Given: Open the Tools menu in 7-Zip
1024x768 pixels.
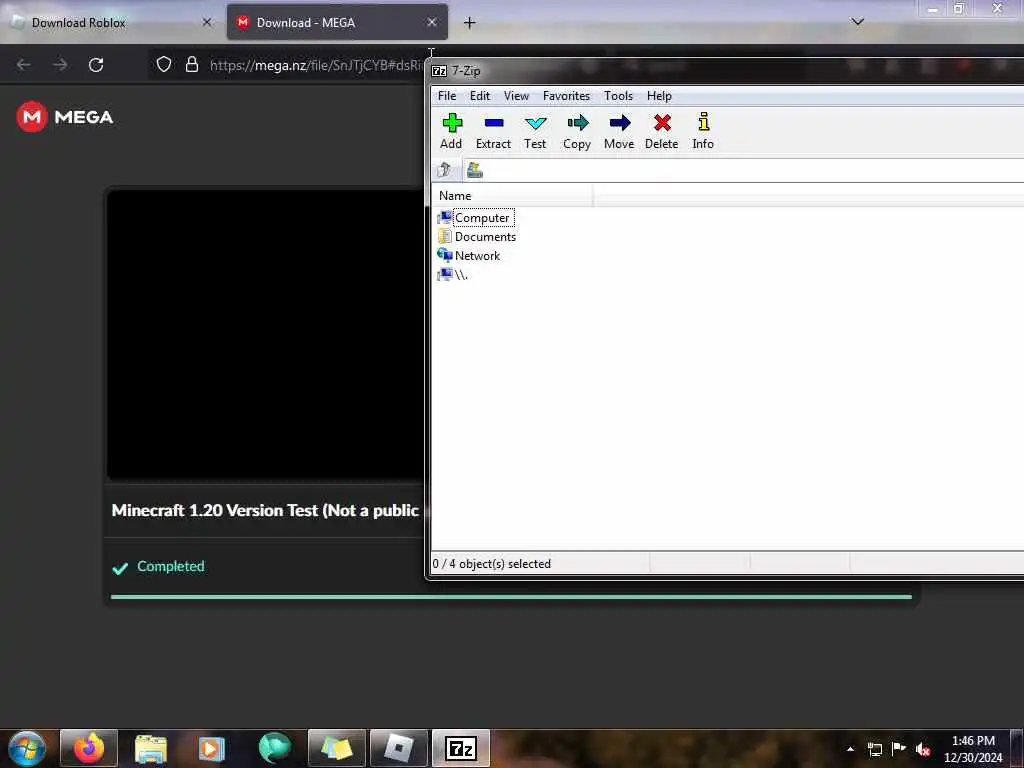Looking at the screenshot, I should tap(618, 96).
